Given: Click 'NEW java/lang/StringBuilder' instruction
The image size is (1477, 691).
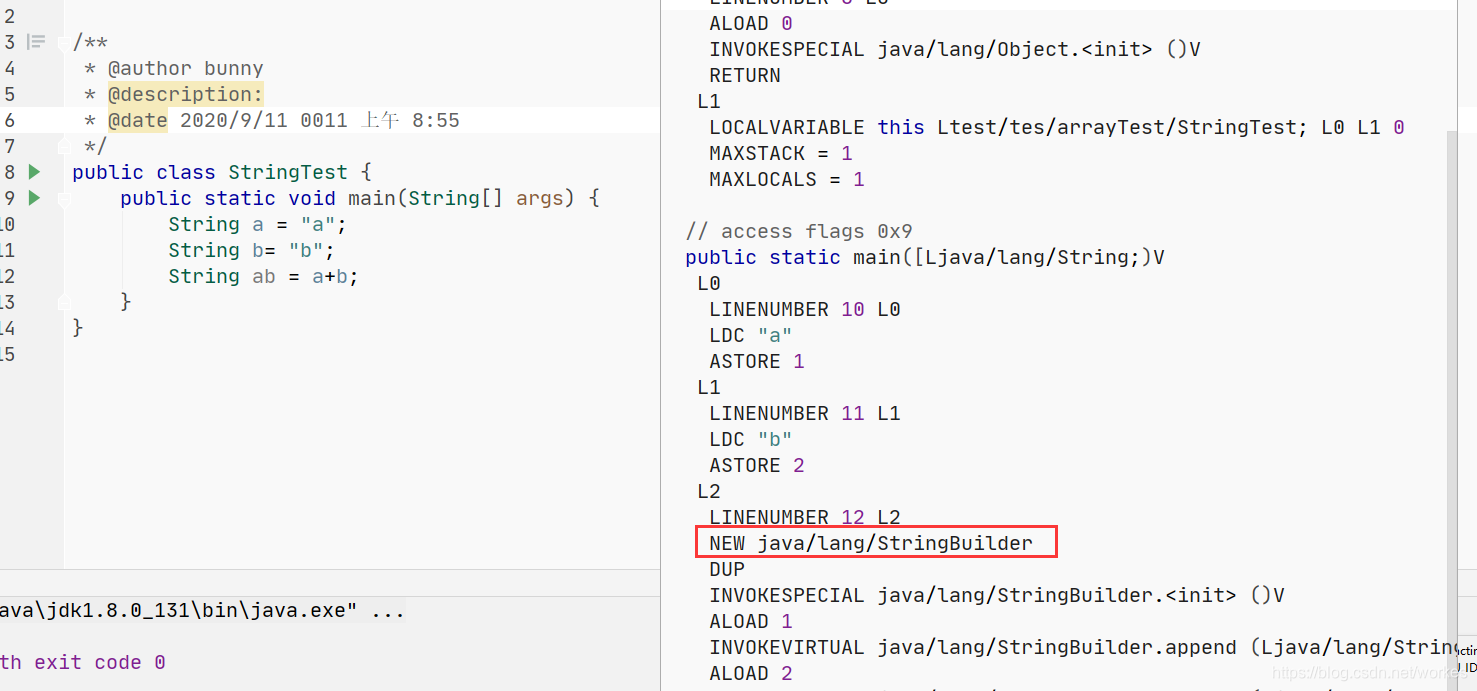Looking at the screenshot, I should 871,543.
